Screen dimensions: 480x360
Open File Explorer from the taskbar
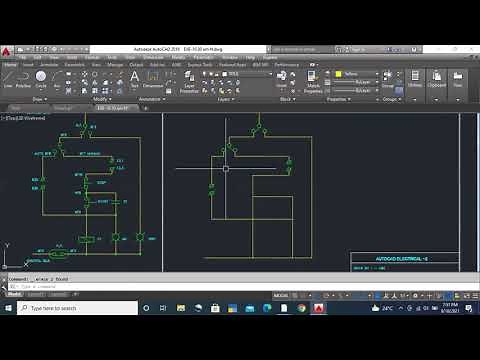coord(181,308)
